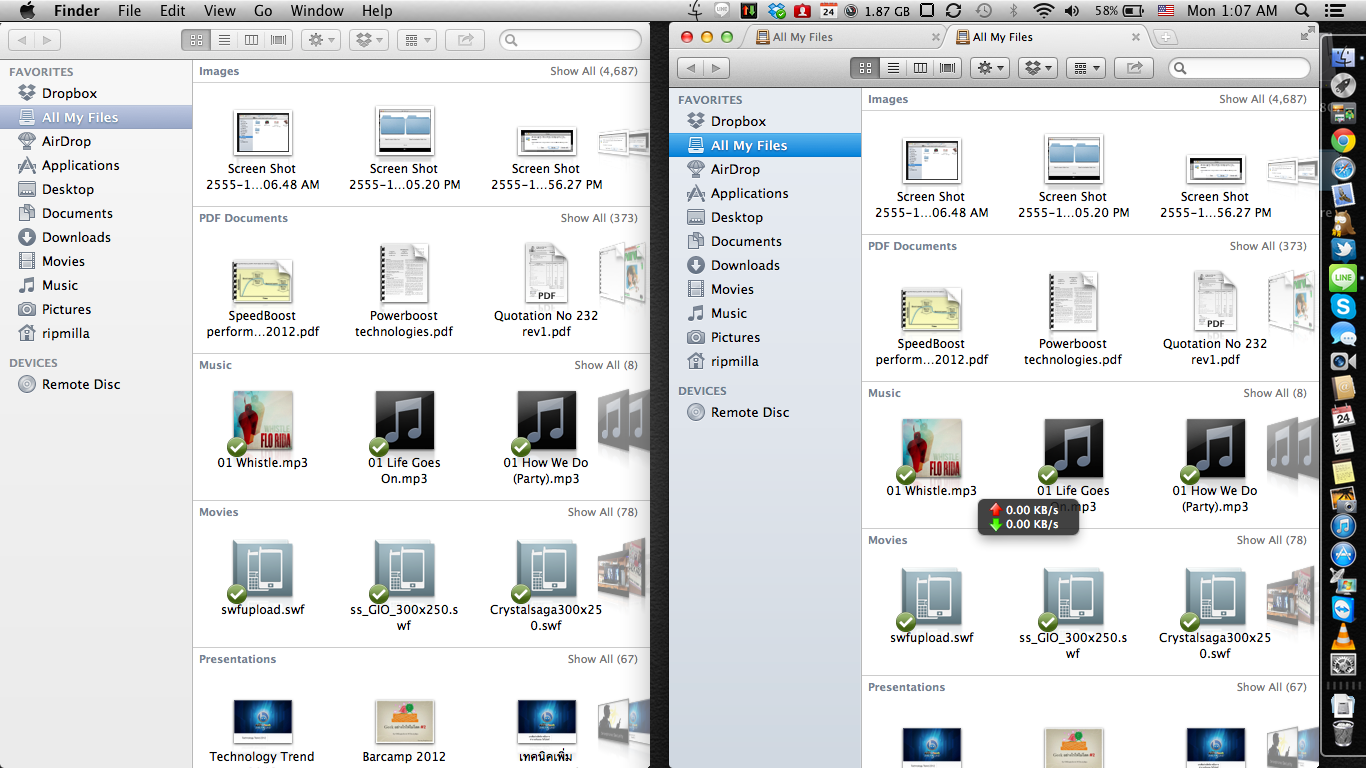Open Dropbox in the right window sidebar
The image size is (1366, 768).
[738, 121]
